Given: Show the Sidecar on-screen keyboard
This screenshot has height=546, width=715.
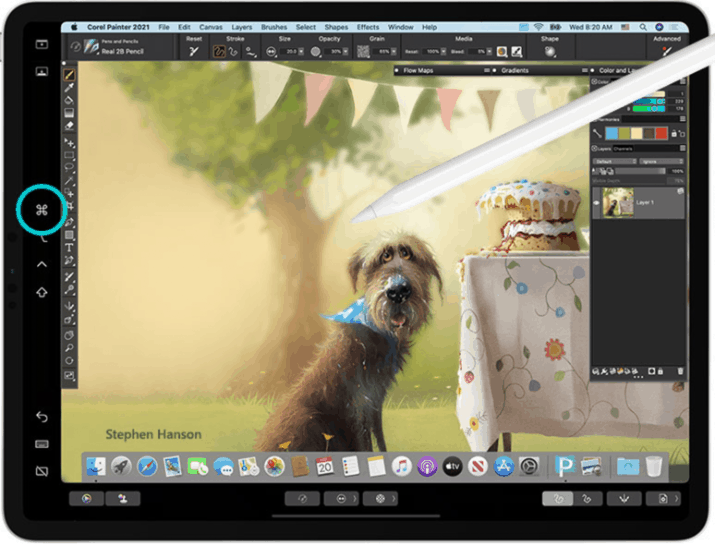Looking at the screenshot, I should 42,444.
